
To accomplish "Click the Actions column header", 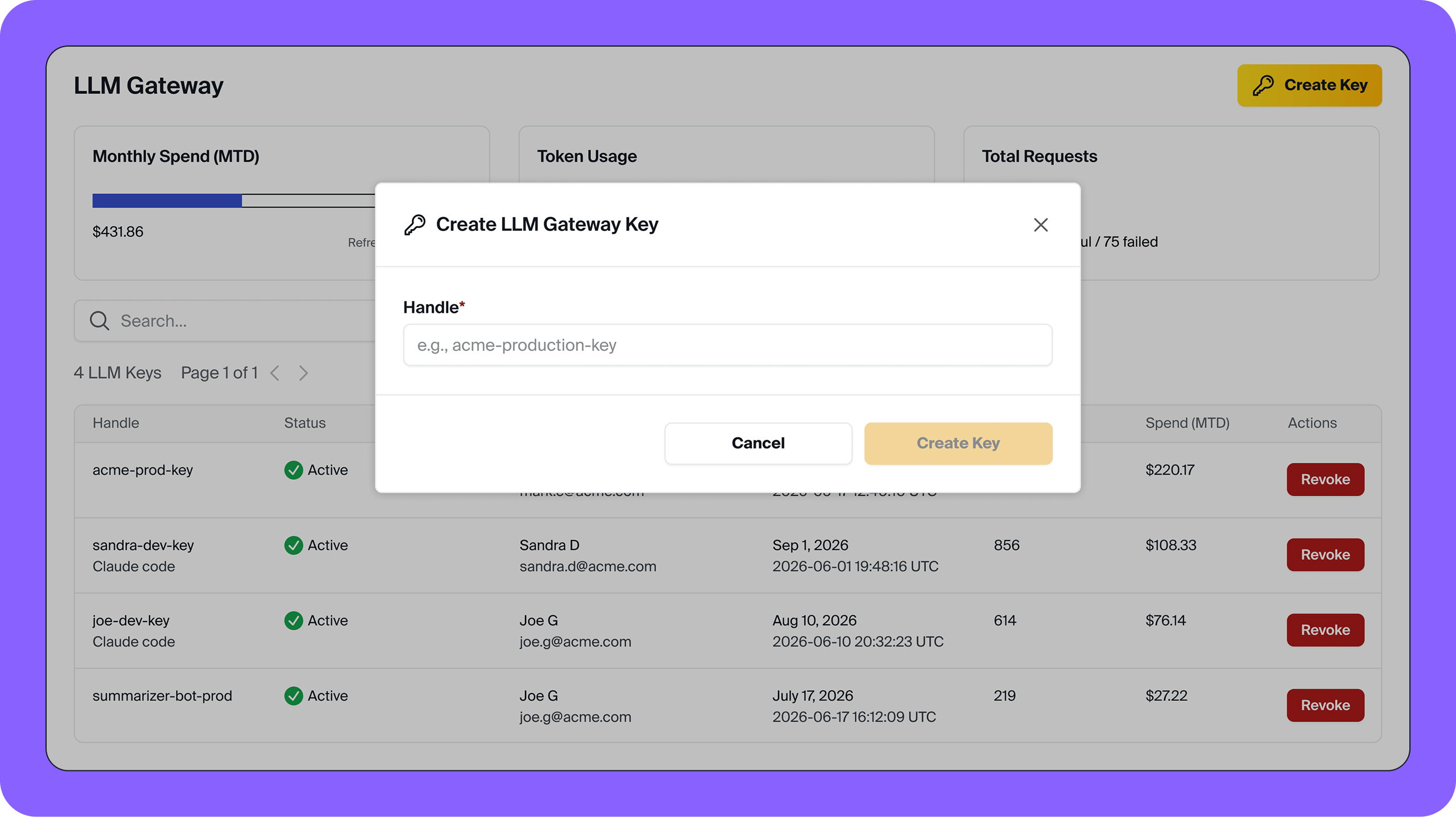I will tap(1312, 423).
